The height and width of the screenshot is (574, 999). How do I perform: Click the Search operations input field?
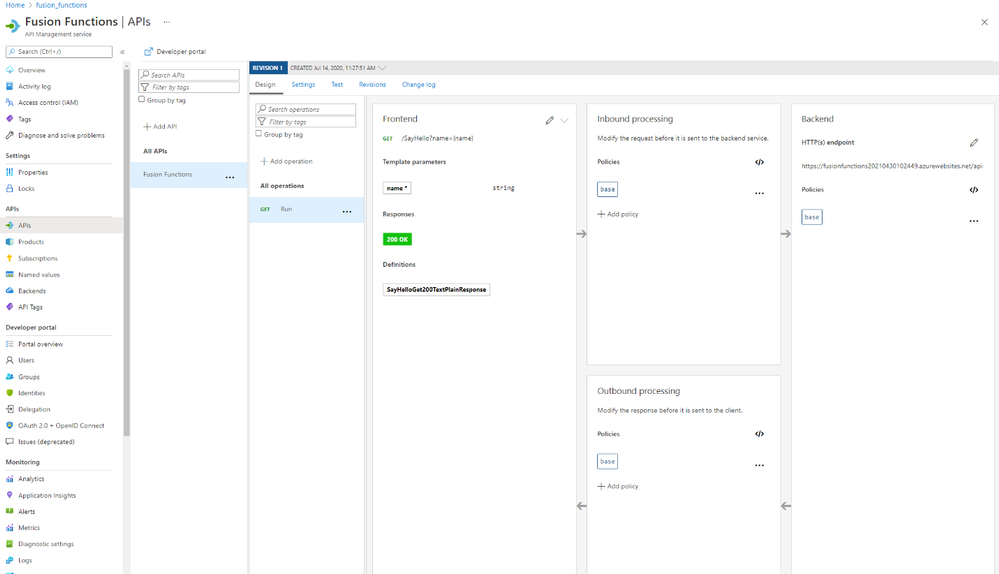(306, 109)
